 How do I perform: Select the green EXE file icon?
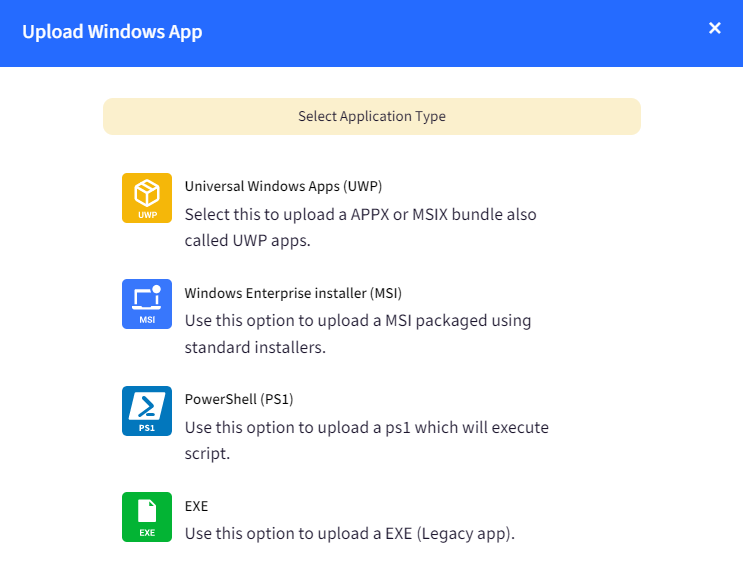(x=147, y=517)
